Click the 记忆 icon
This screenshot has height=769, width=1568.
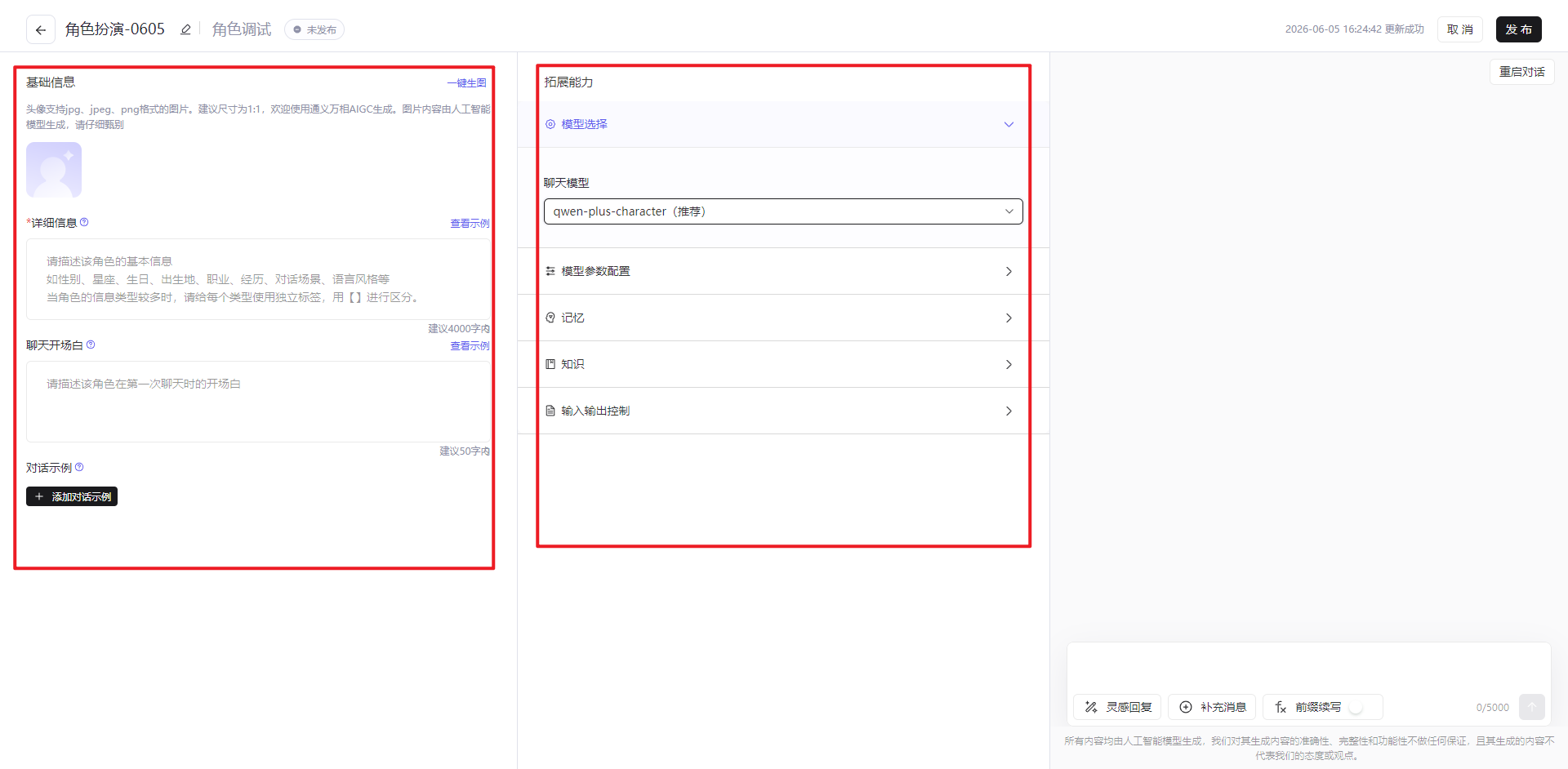coord(550,318)
